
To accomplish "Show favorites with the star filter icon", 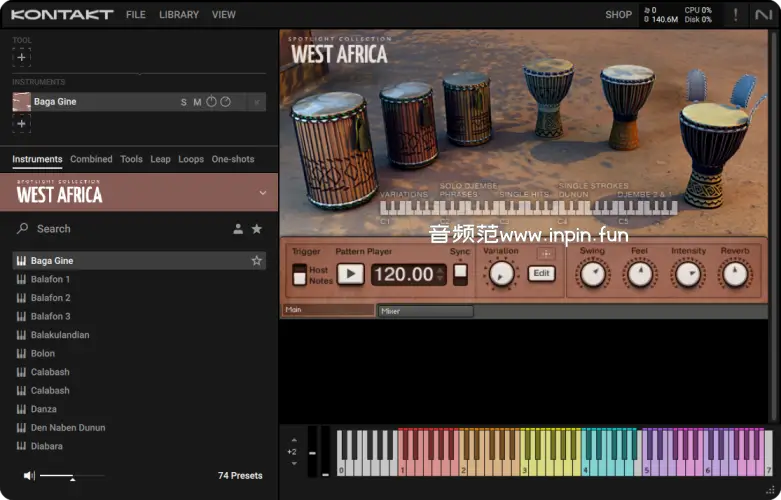I will point(257,229).
